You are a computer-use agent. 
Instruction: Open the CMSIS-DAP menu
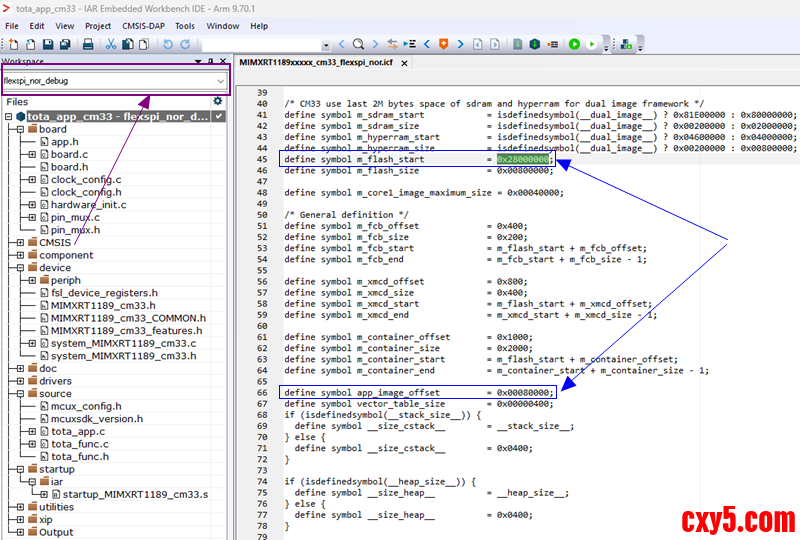(x=142, y=25)
